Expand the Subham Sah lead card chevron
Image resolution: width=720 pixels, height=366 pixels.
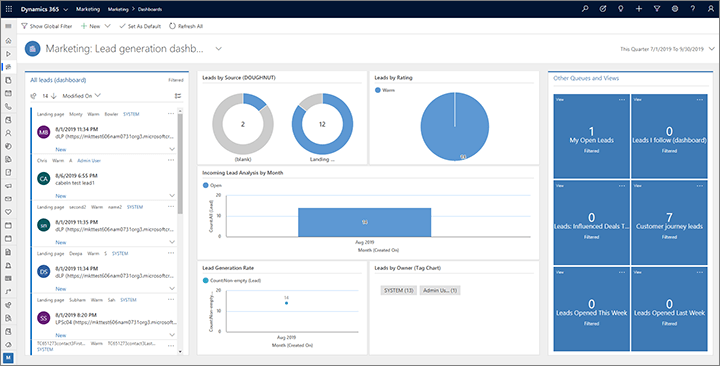coord(172,335)
